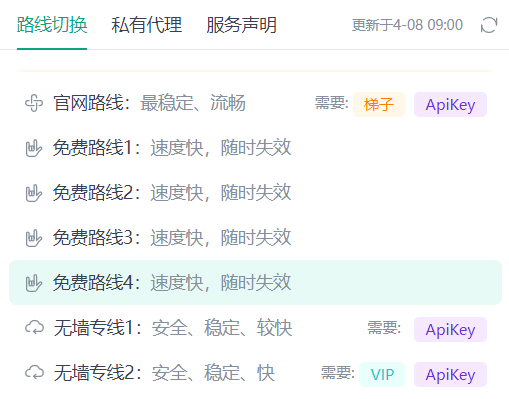Viewport: 509px width, 399px height.
Task: Select the 免费路线1 route
Action: tap(255, 148)
